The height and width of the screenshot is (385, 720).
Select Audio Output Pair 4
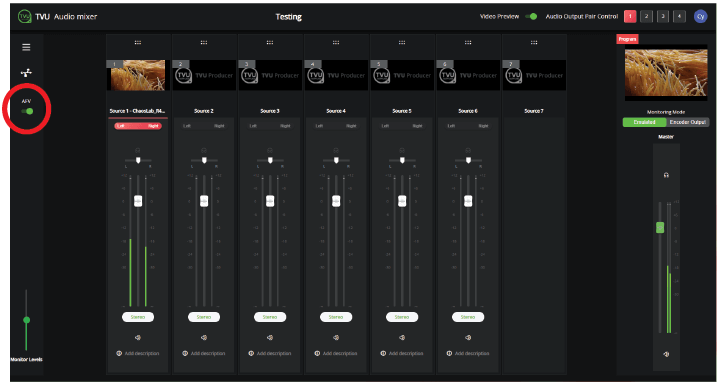679,17
